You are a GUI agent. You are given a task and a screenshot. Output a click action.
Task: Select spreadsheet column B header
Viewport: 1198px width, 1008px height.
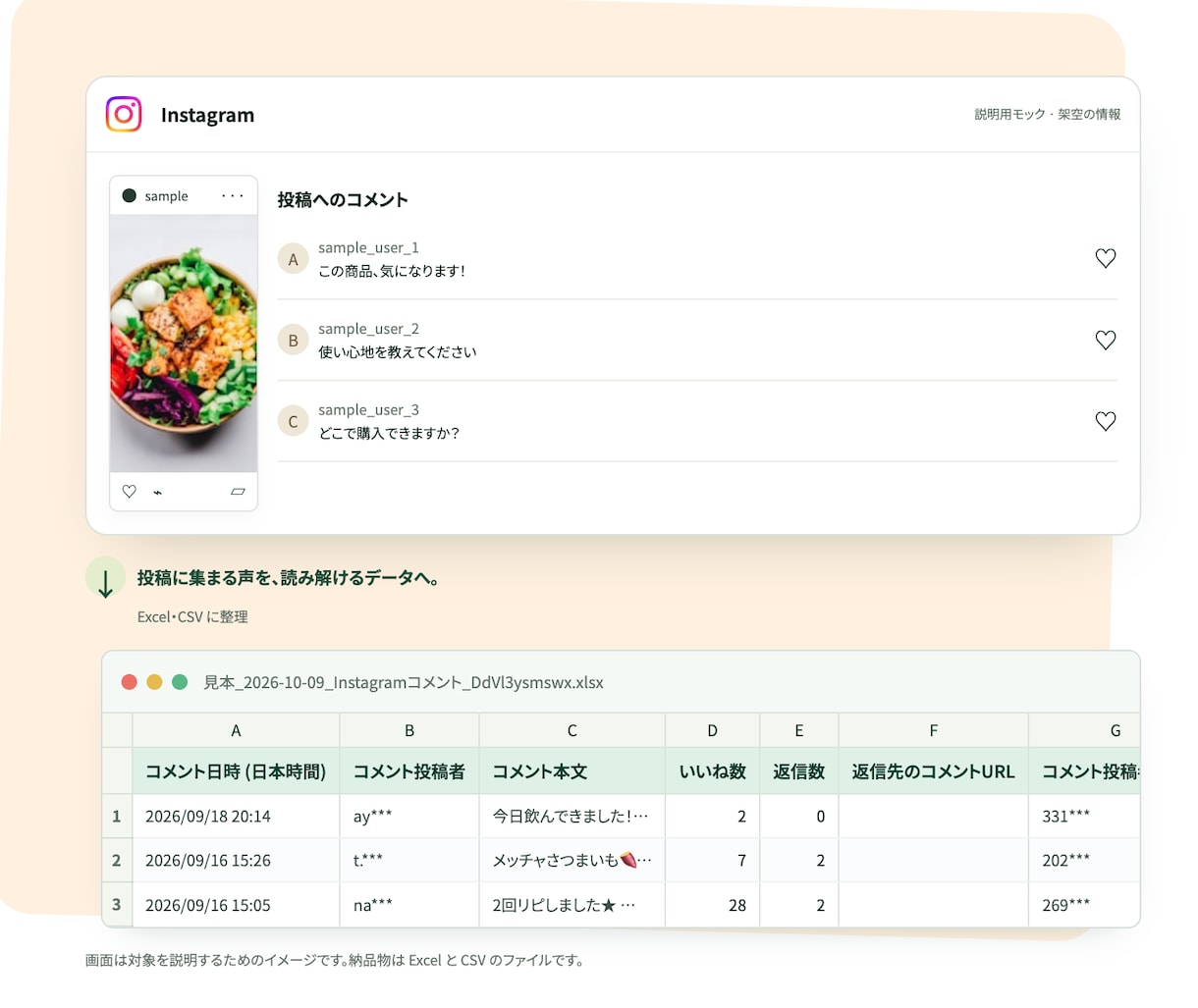pyautogui.click(x=409, y=730)
